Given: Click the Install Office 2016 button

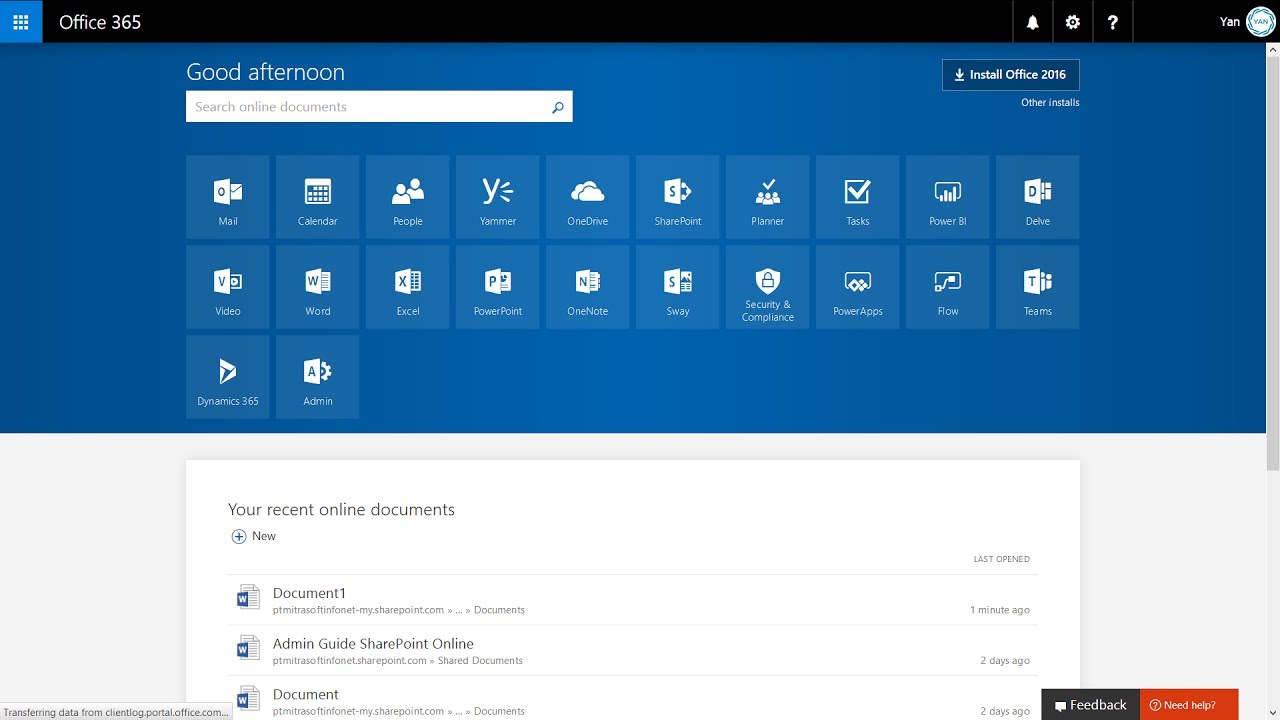Looking at the screenshot, I should (1011, 75).
